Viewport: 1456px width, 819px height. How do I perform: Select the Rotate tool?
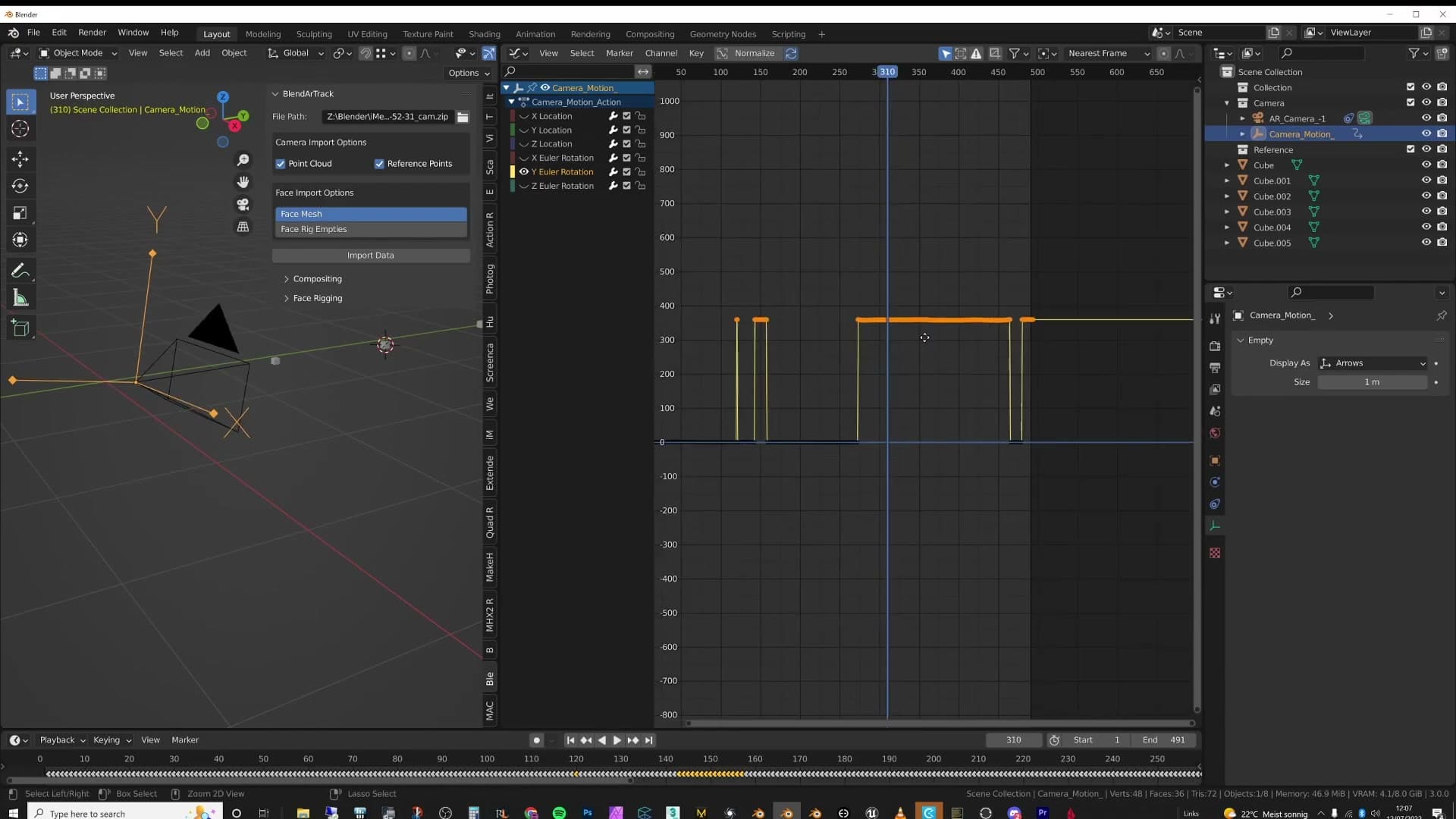[x=20, y=186]
